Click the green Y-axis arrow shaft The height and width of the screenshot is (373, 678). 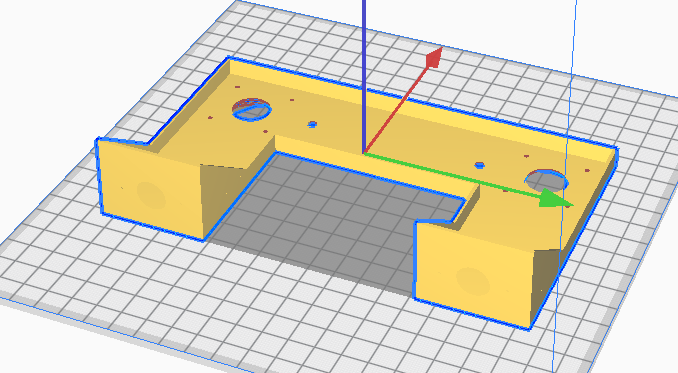(x=452, y=175)
